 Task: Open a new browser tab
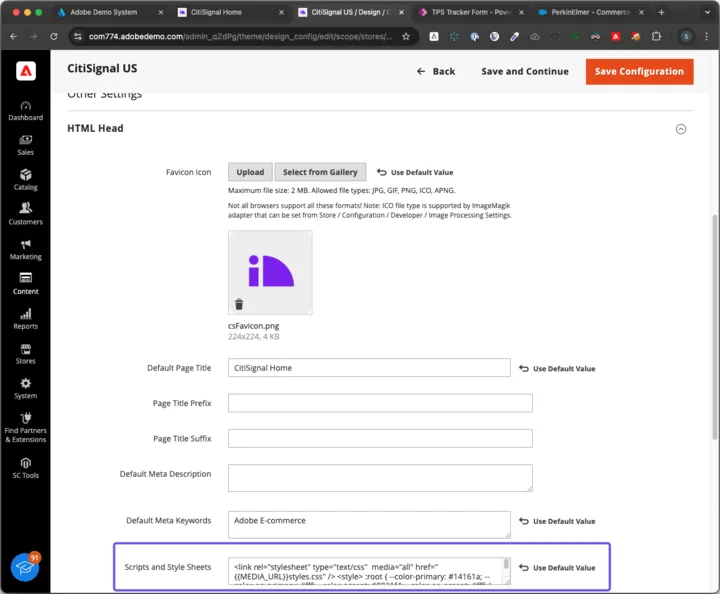[x=662, y=12]
